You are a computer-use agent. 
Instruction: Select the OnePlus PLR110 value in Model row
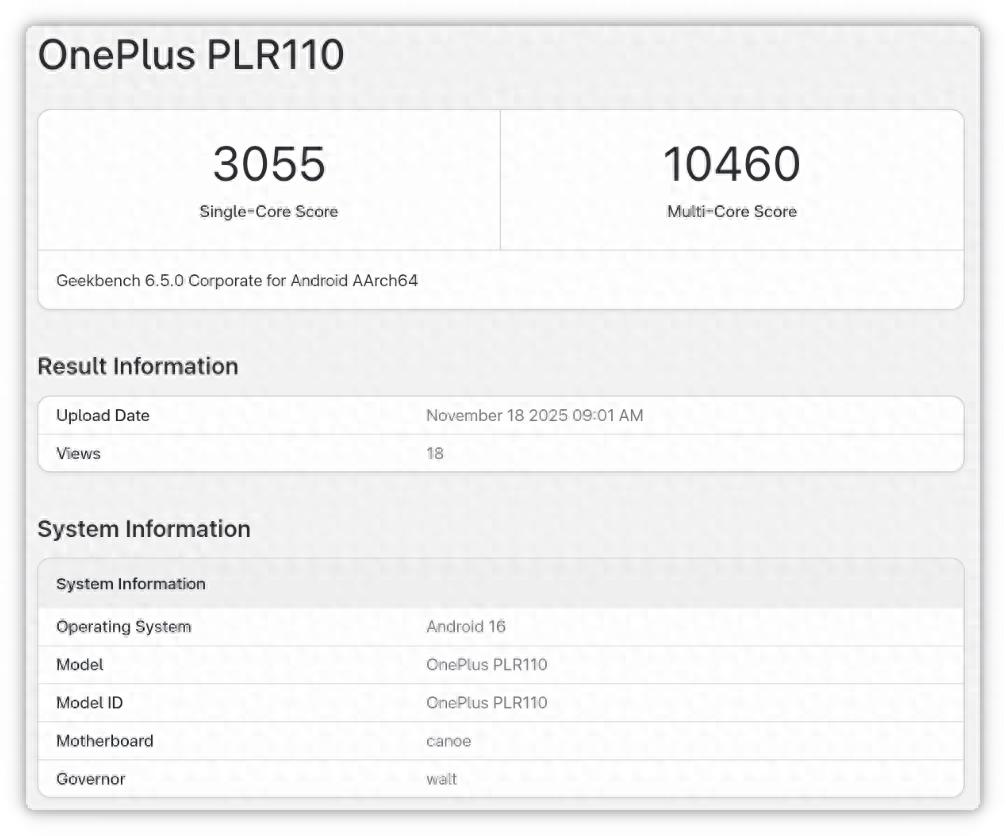pos(487,664)
